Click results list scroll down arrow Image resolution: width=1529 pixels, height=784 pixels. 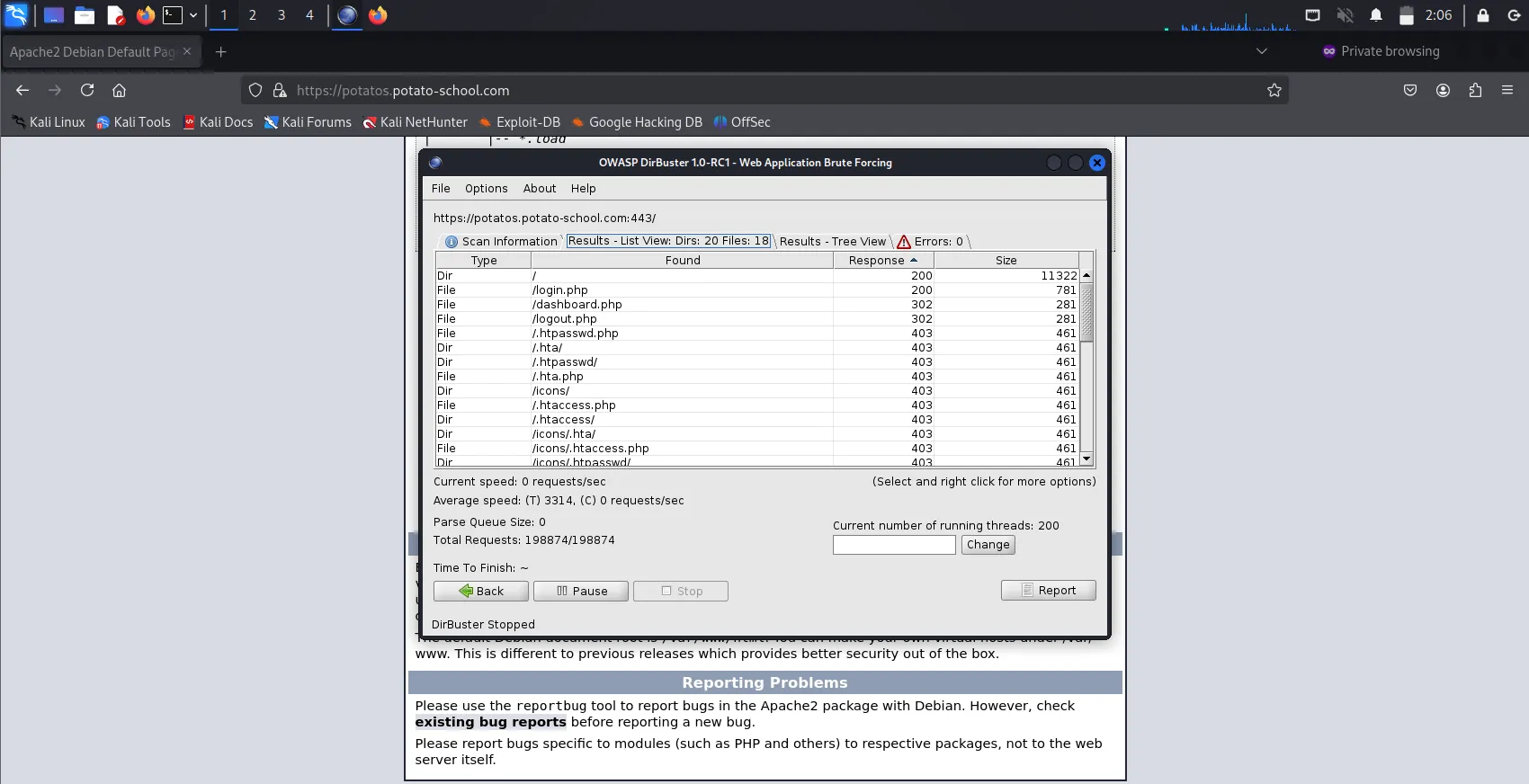tap(1086, 459)
